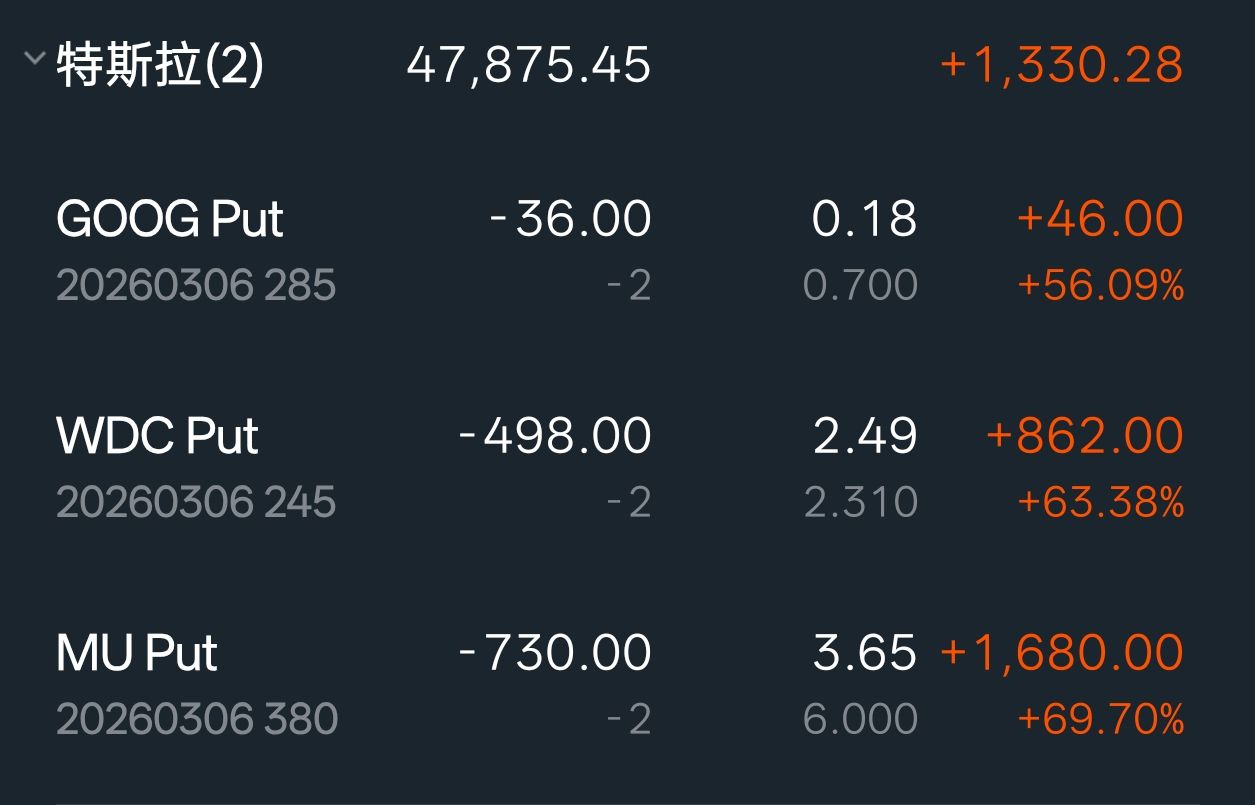Click GOOG contract 20260306 285

click(196, 286)
